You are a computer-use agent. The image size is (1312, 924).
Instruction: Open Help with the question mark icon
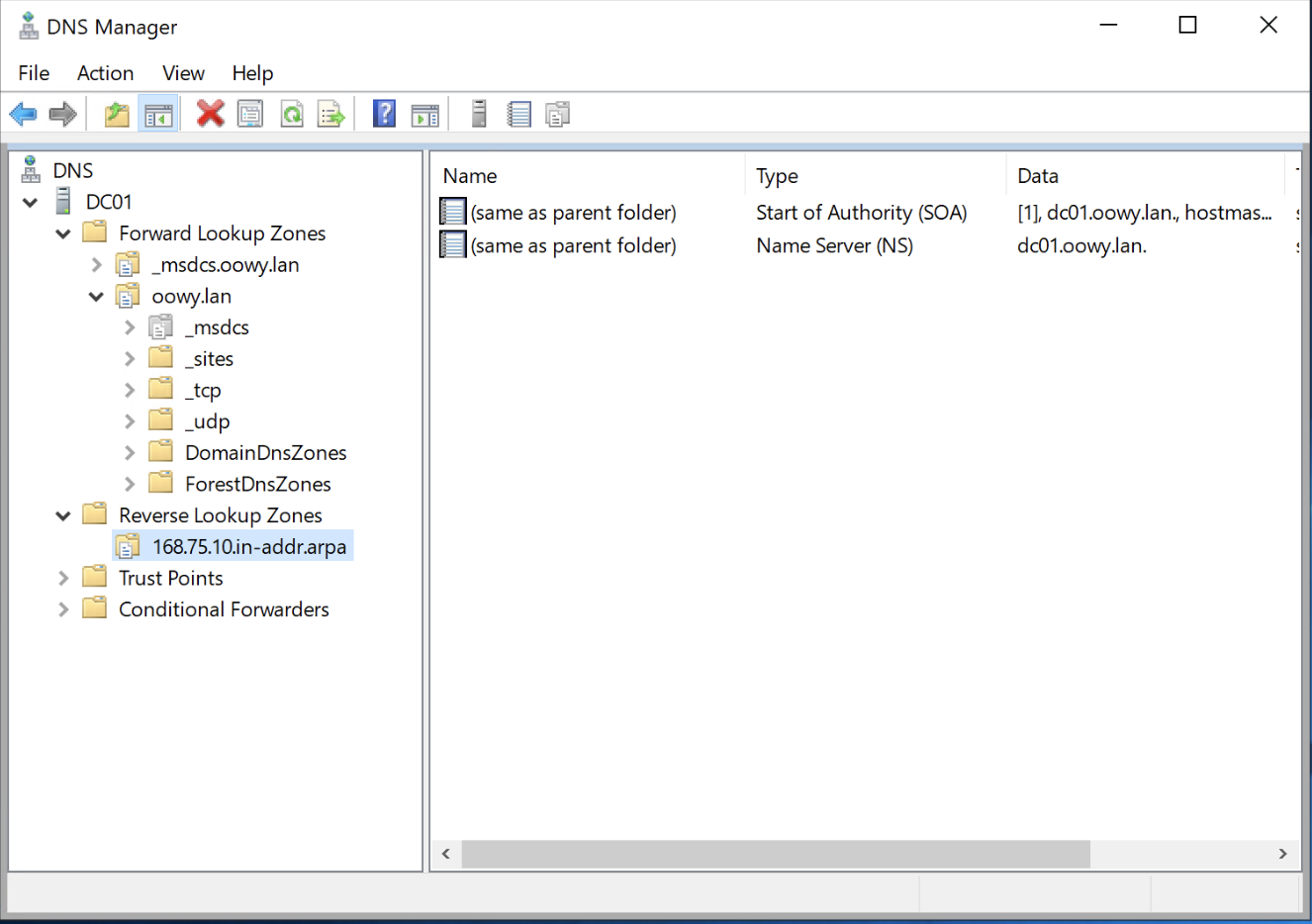point(384,114)
